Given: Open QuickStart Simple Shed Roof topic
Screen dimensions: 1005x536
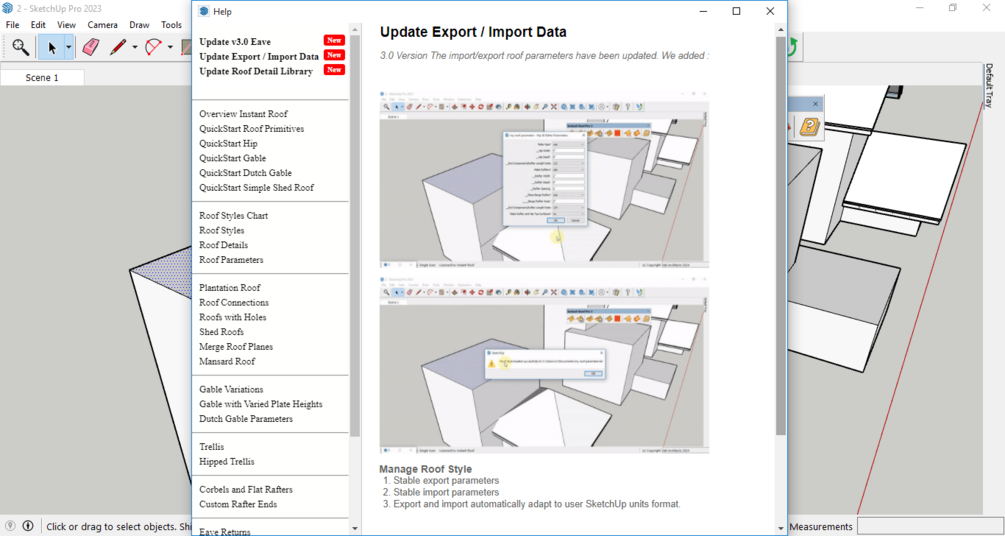Looking at the screenshot, I should click(256, 188).
